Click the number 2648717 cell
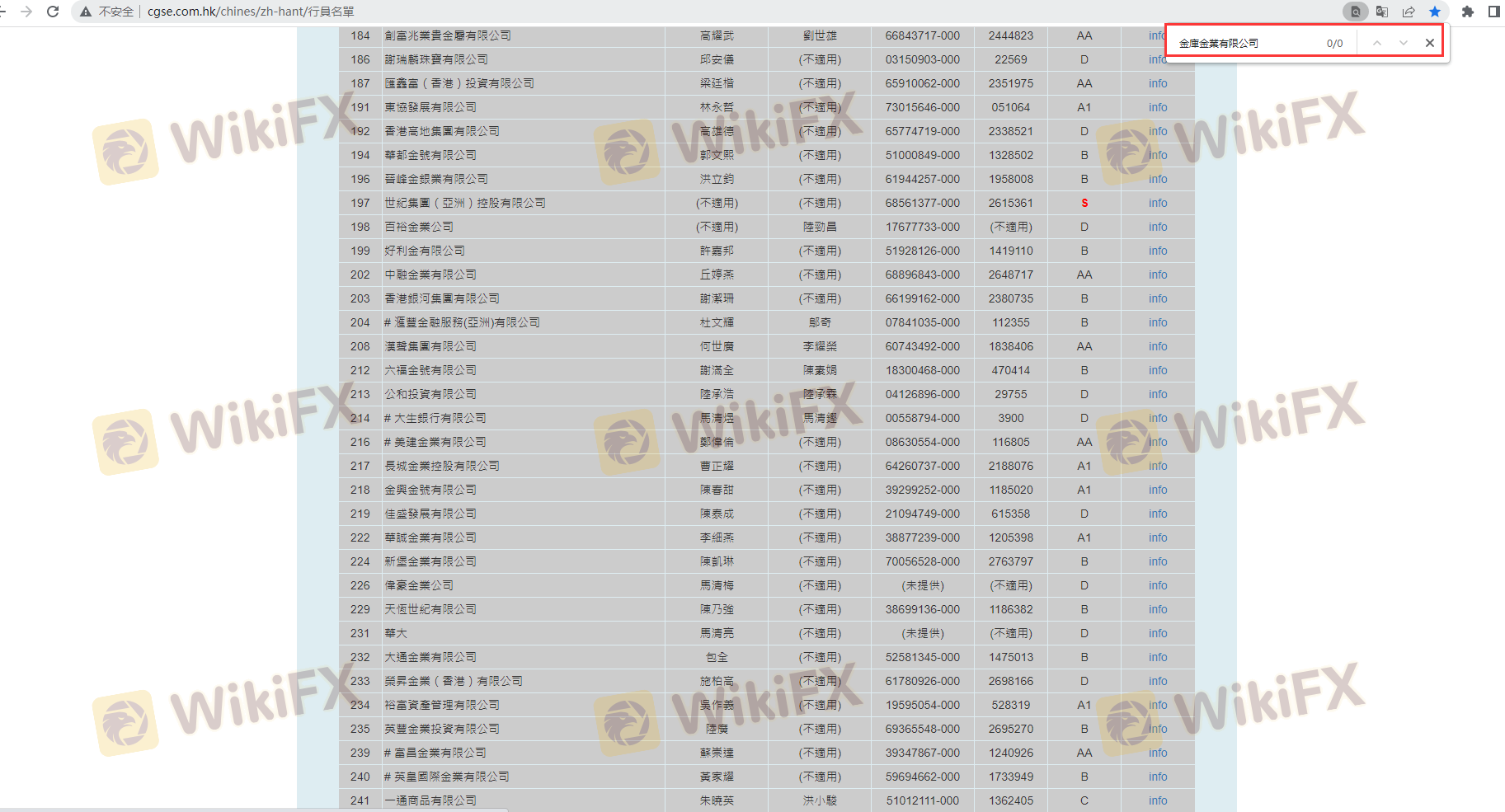 (1011, 275)
